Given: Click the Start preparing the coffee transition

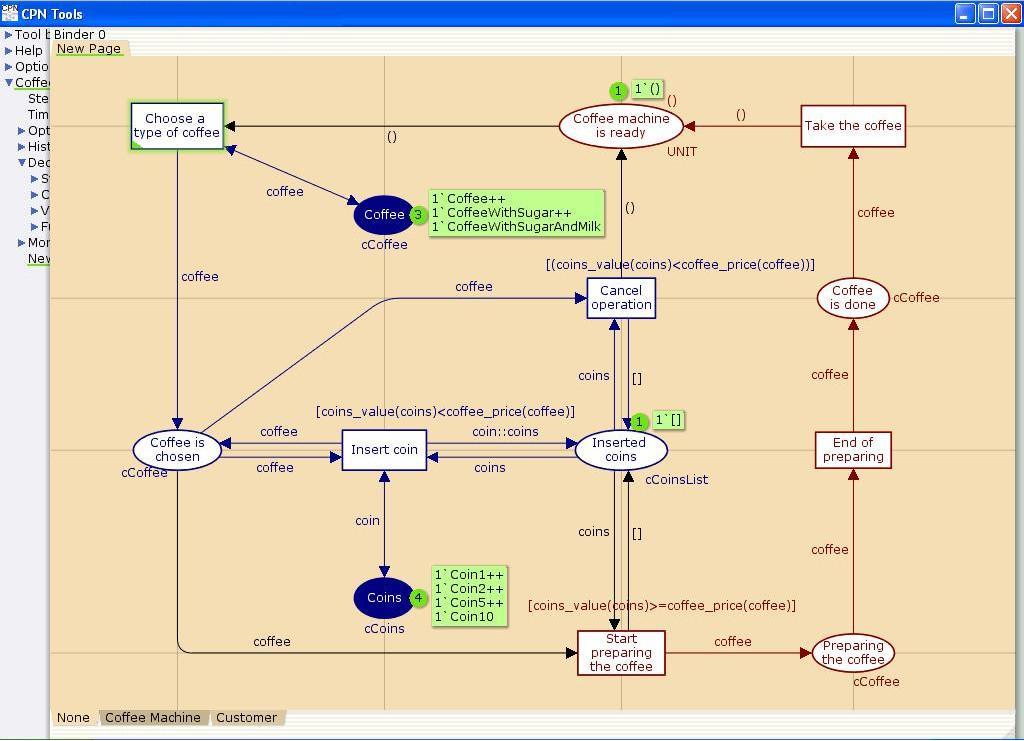Looking at the screenshot, I should point(621,653).
